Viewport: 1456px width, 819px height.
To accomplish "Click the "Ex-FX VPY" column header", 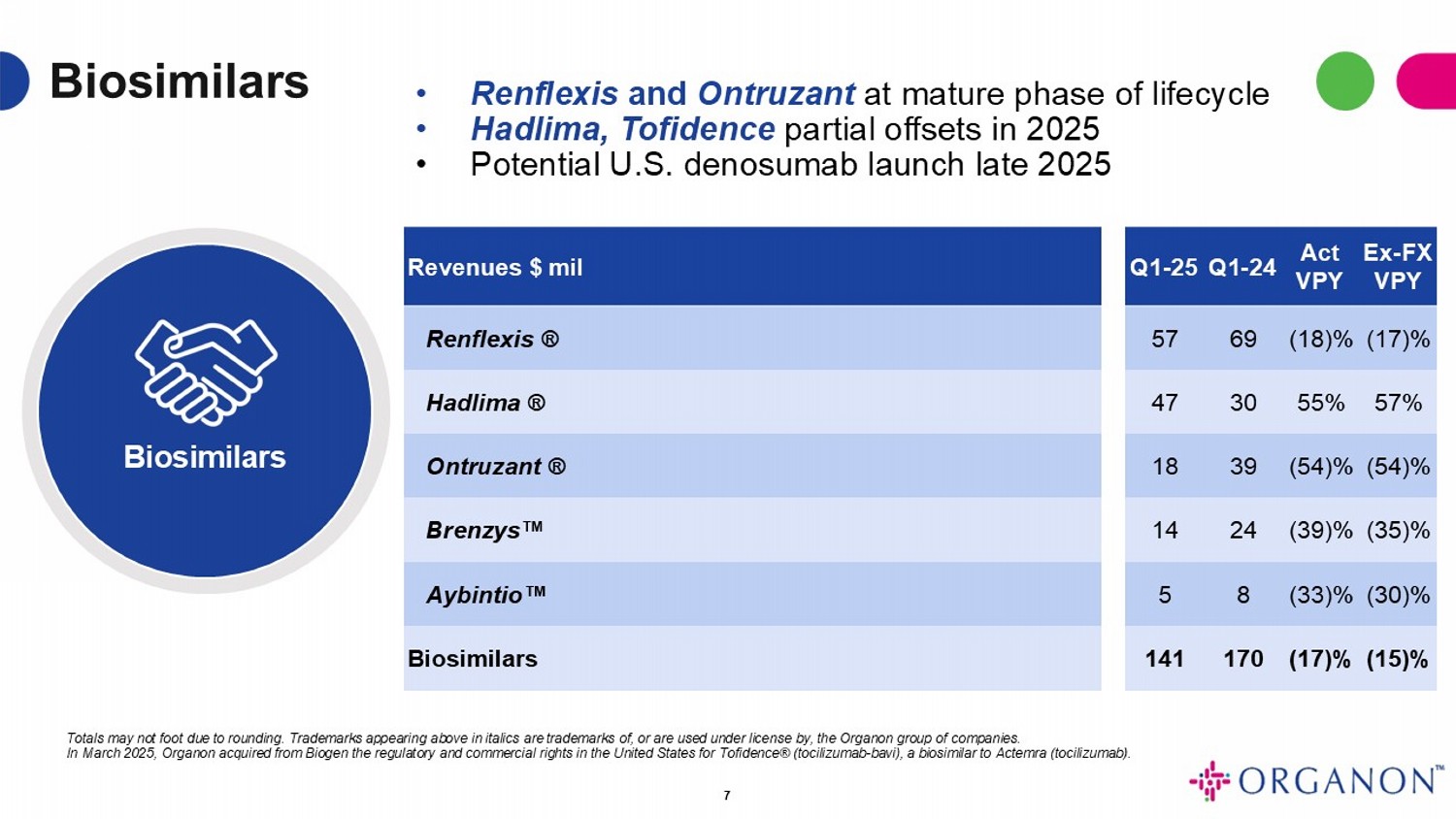I will [1398, 267].
